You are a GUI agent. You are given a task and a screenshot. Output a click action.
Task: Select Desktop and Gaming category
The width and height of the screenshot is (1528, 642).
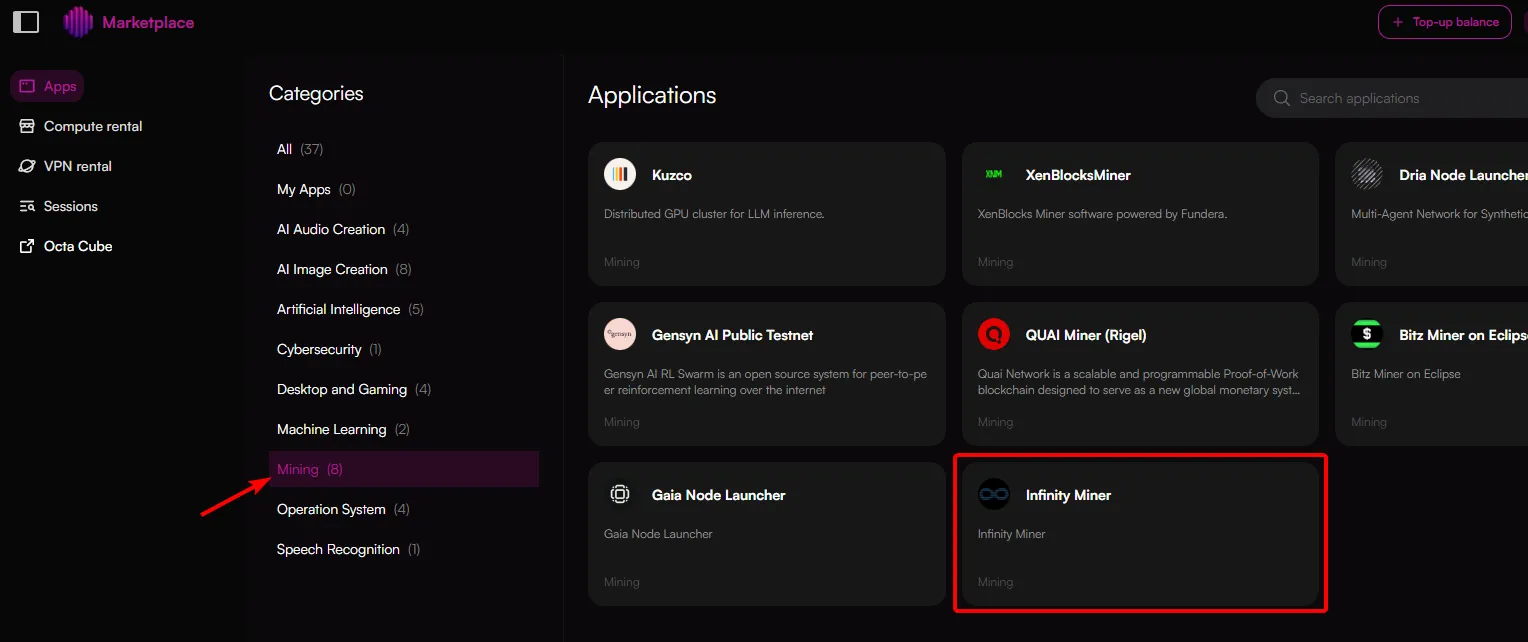pyautogui.click(x=354, y=389)
